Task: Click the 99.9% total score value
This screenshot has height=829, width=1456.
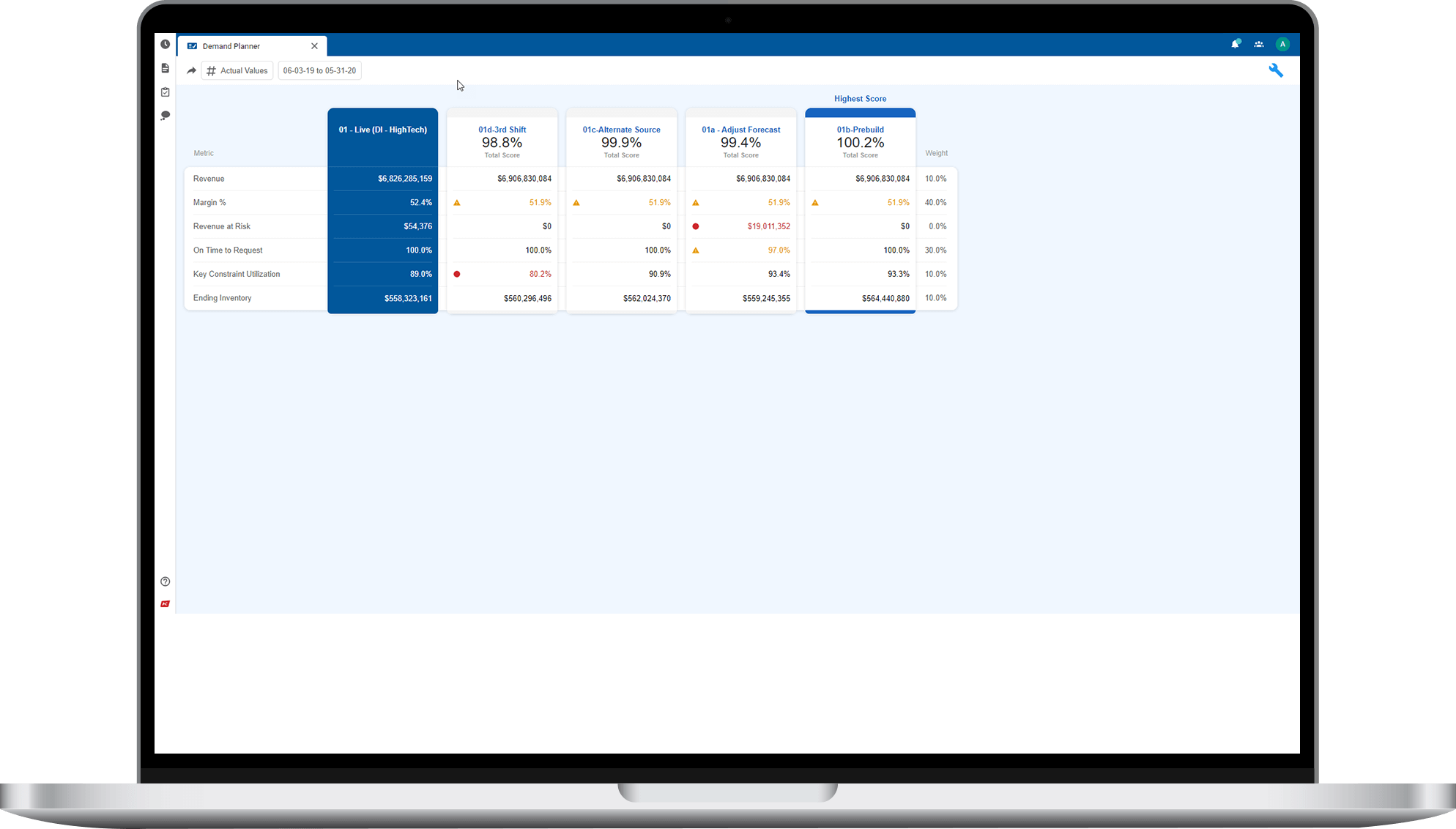Action: (x=622, y=143)
